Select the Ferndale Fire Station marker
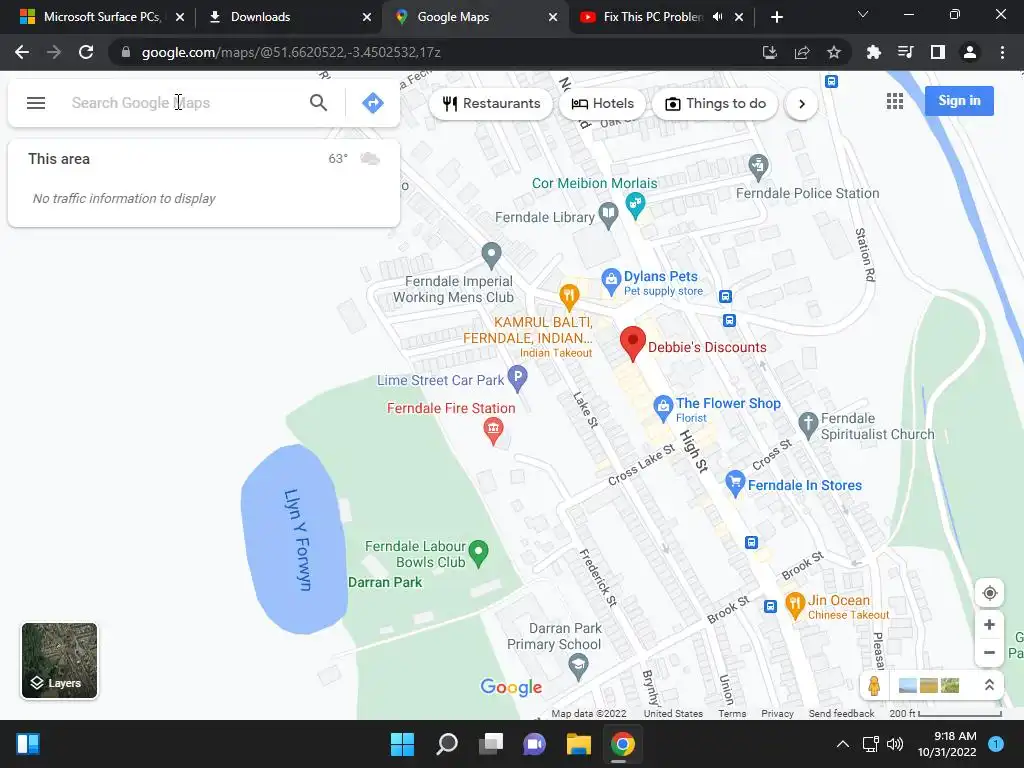This screenshot has height=768, width=1024. click(493, 432)
